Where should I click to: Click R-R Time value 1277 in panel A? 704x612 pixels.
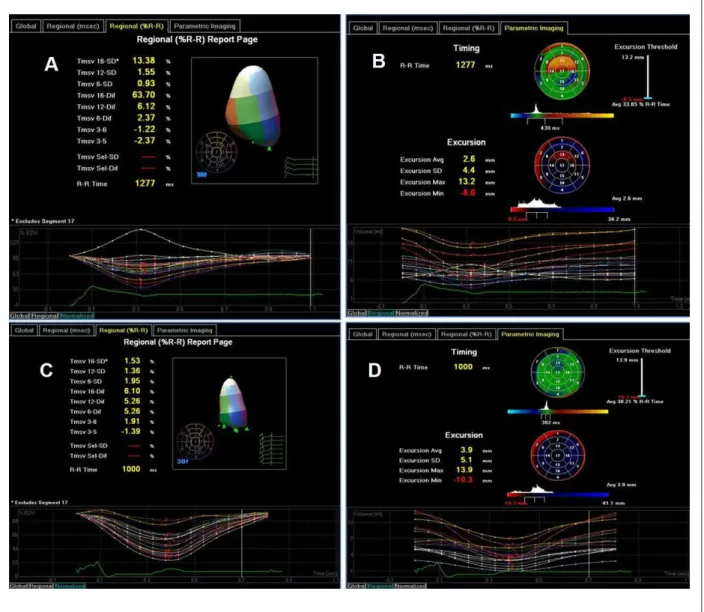coord(145,183)
